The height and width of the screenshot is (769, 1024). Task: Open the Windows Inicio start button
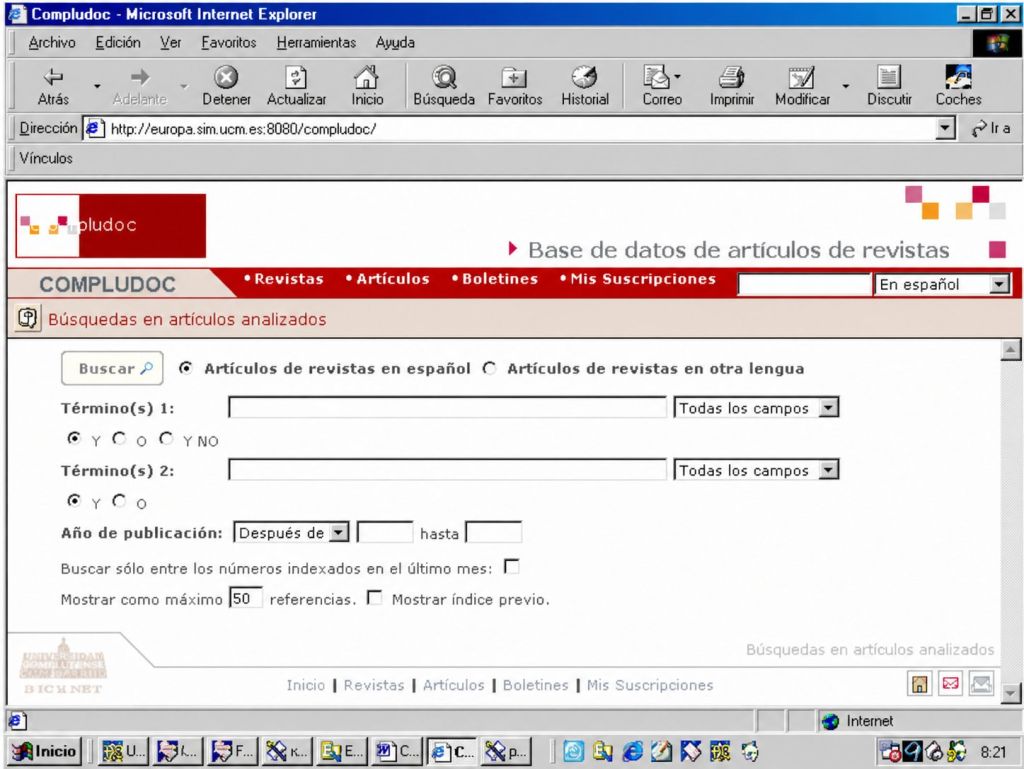[x=44, y=752]
